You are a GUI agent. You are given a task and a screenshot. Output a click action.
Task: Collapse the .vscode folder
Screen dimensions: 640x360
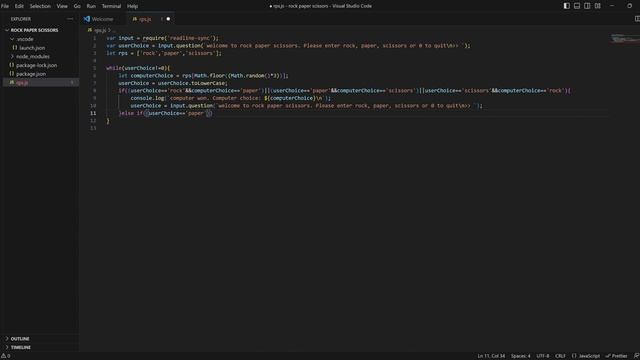tap(25, 39)
